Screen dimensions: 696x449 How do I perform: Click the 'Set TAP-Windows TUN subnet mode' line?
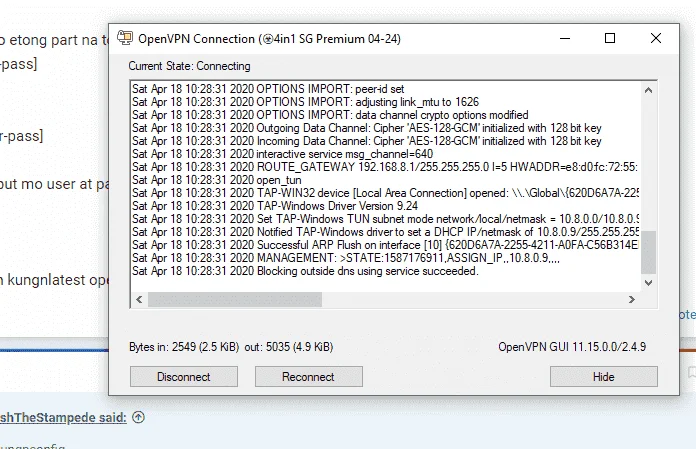385,219
